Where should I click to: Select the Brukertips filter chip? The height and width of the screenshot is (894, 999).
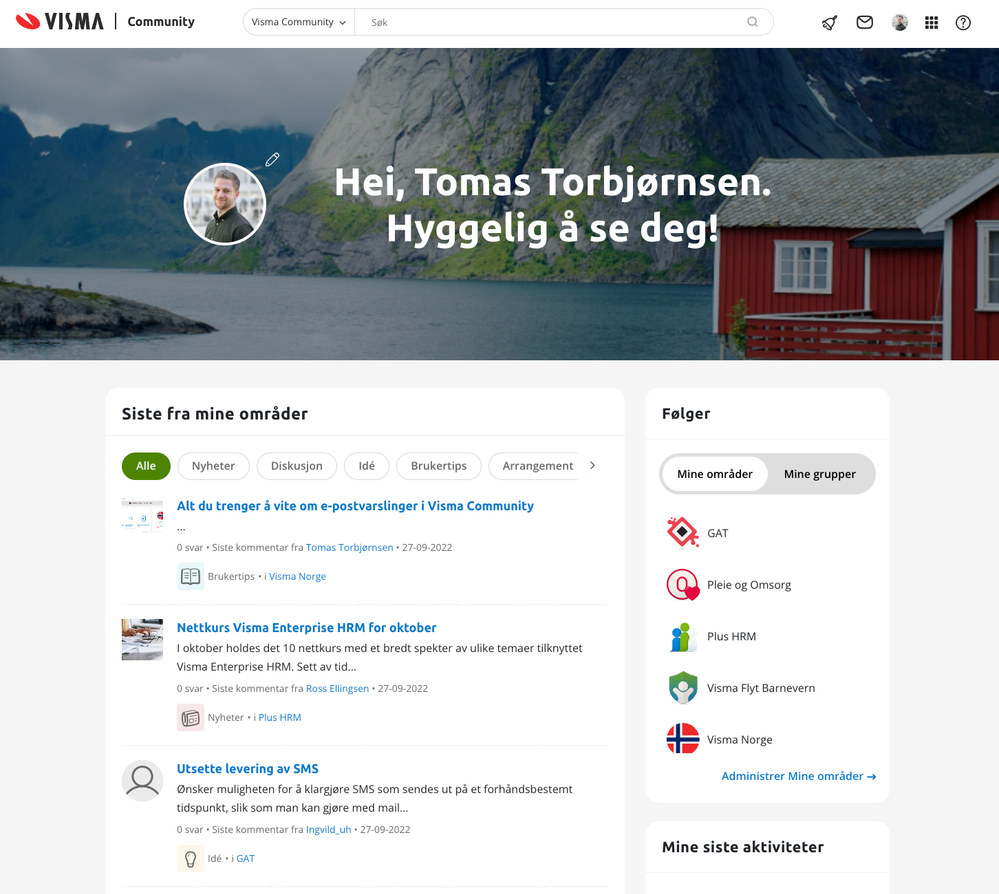point(438,466)
